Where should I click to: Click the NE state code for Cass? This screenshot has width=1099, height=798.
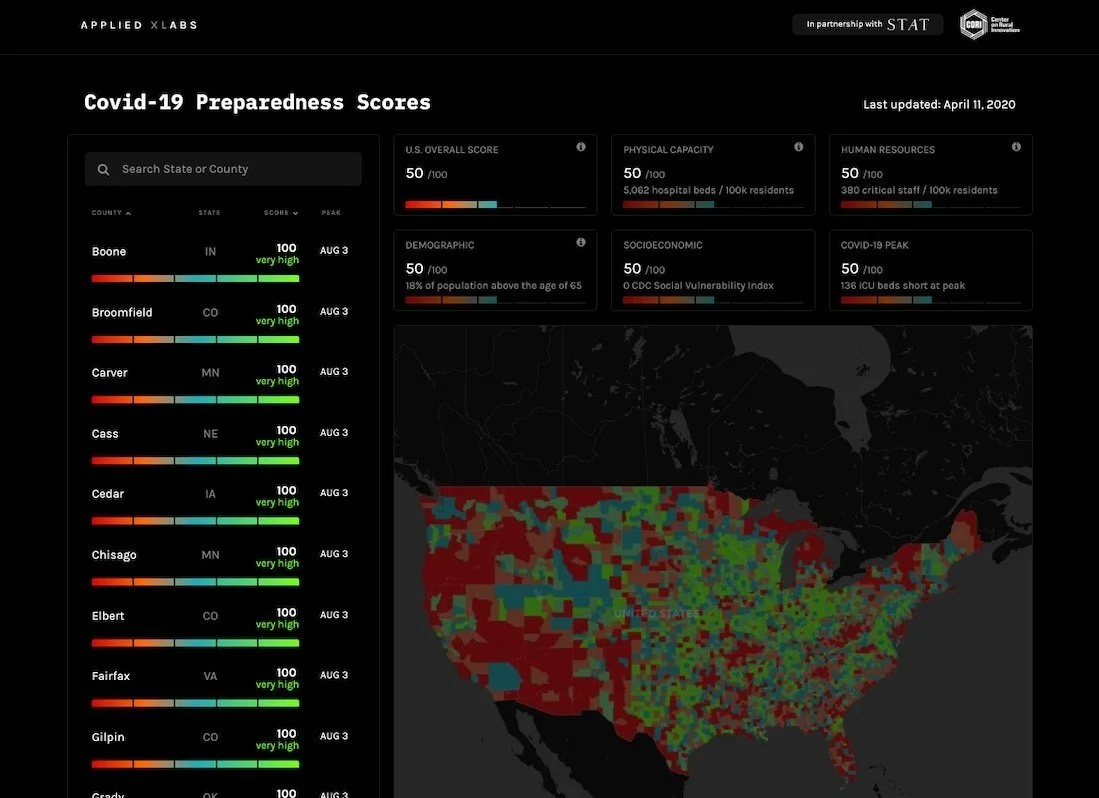pos(210,434)
